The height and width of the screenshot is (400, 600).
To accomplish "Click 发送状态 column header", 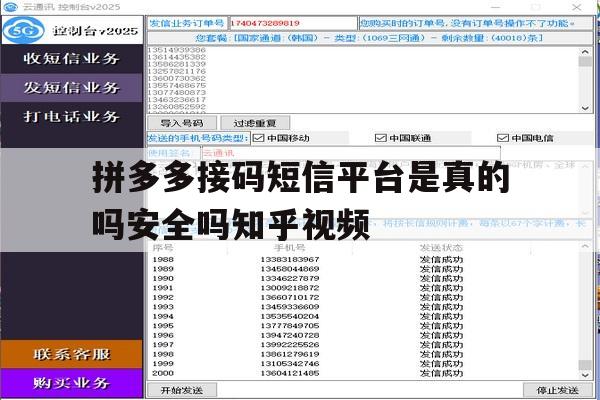I will (x=441, y=248).
